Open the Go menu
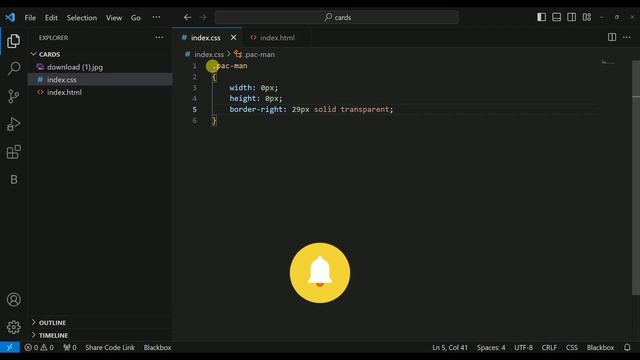Screen dimensions: 640x360 [x=136, y=18]
